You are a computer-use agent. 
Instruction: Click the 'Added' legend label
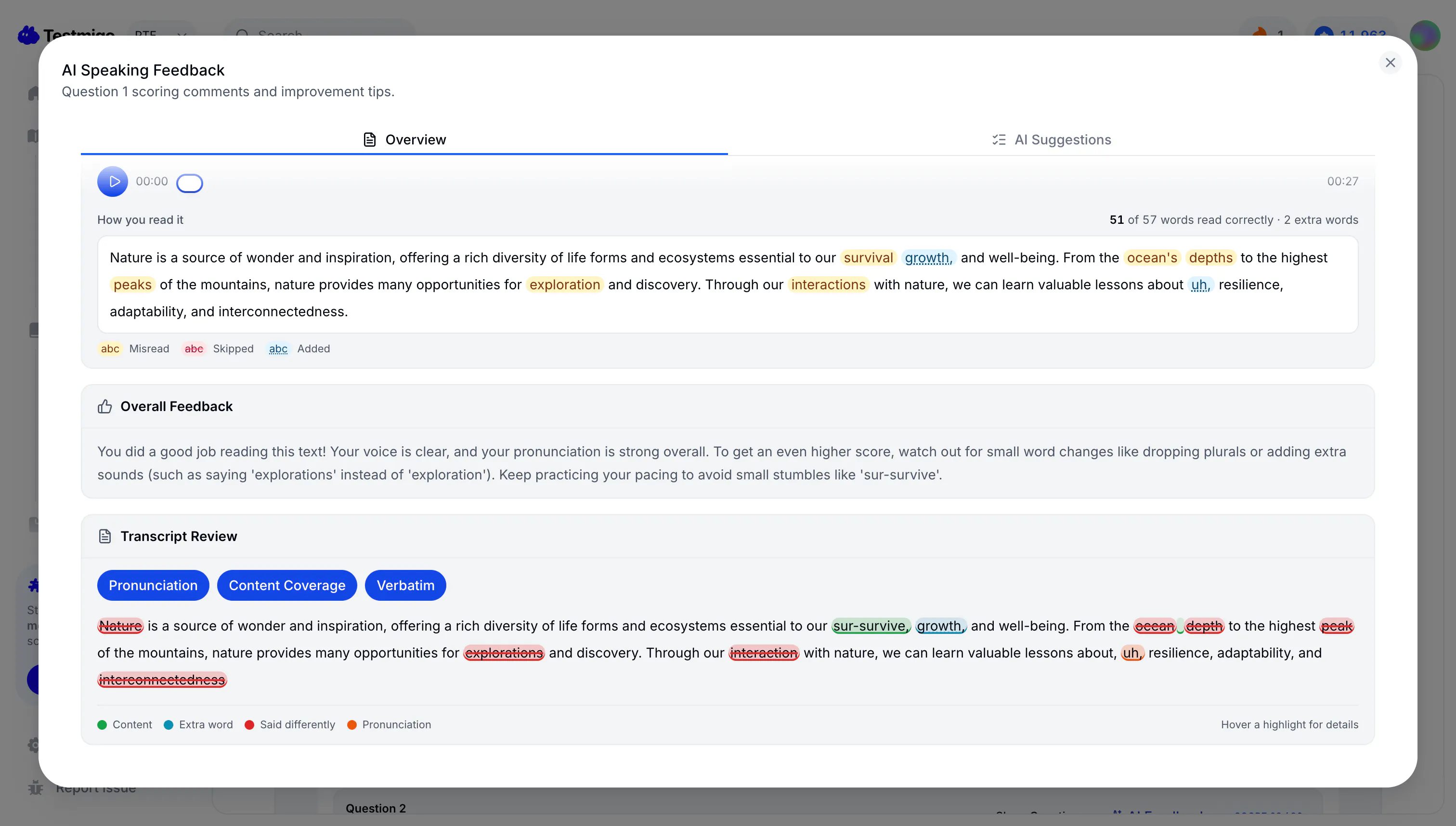tap(314, 349)
